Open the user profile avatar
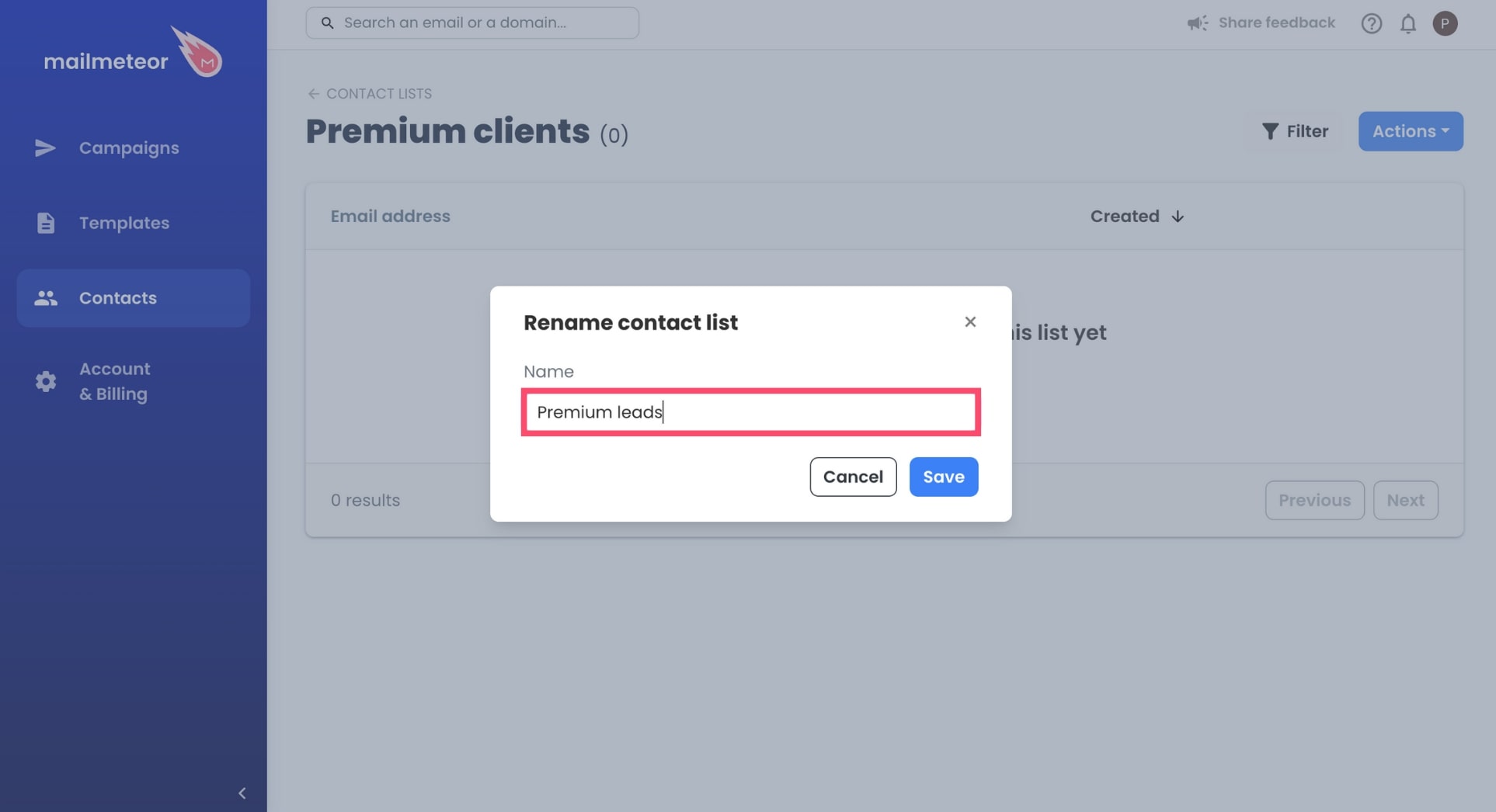Image resolution: width=1496 pixels, height=812 pixels. pyautogui.click(x=1445, y=23)
